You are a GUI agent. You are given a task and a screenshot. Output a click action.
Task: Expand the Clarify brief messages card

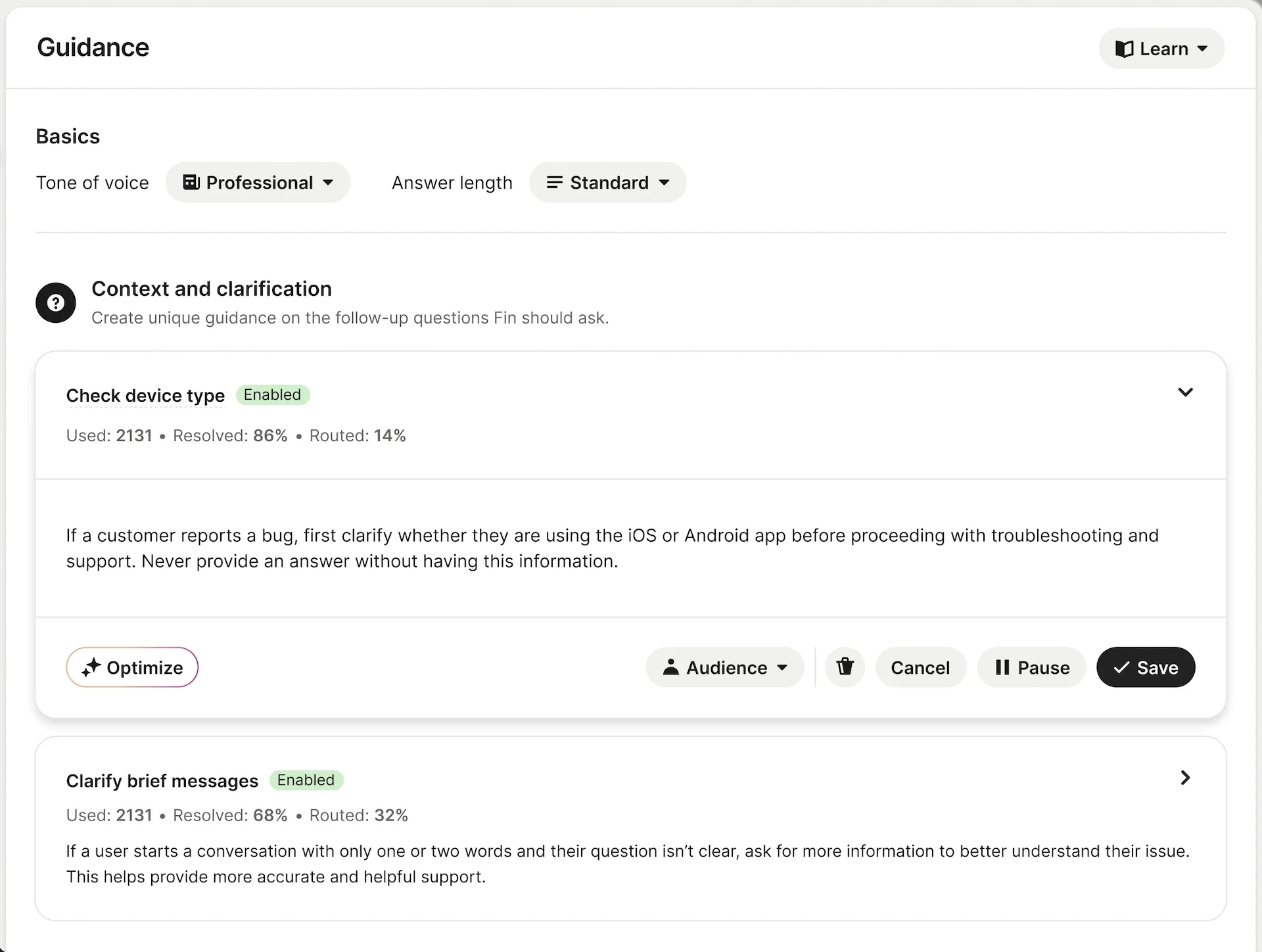pyautogui.click(x=1185, y=778)
